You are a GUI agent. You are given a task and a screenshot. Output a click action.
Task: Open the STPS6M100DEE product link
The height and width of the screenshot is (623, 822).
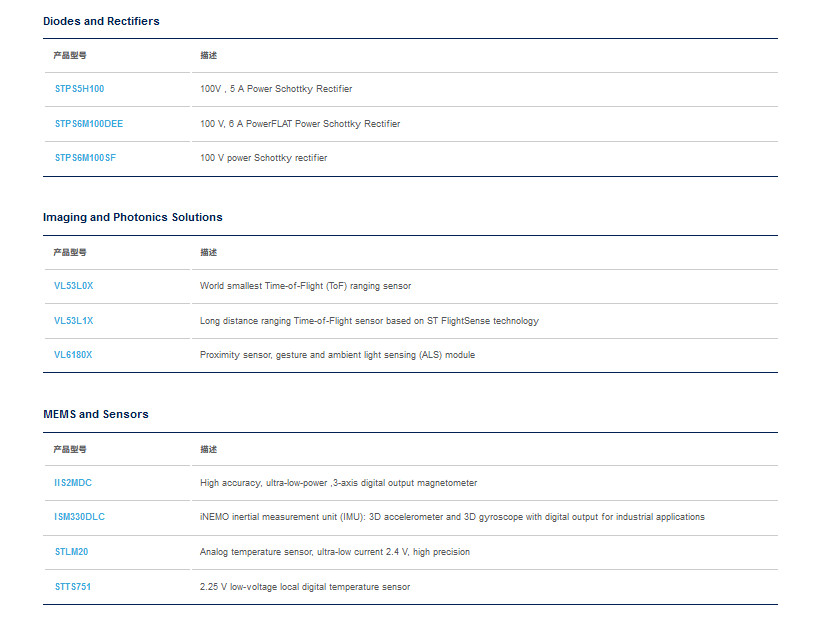pyautogui.click(x=89, y=124)
